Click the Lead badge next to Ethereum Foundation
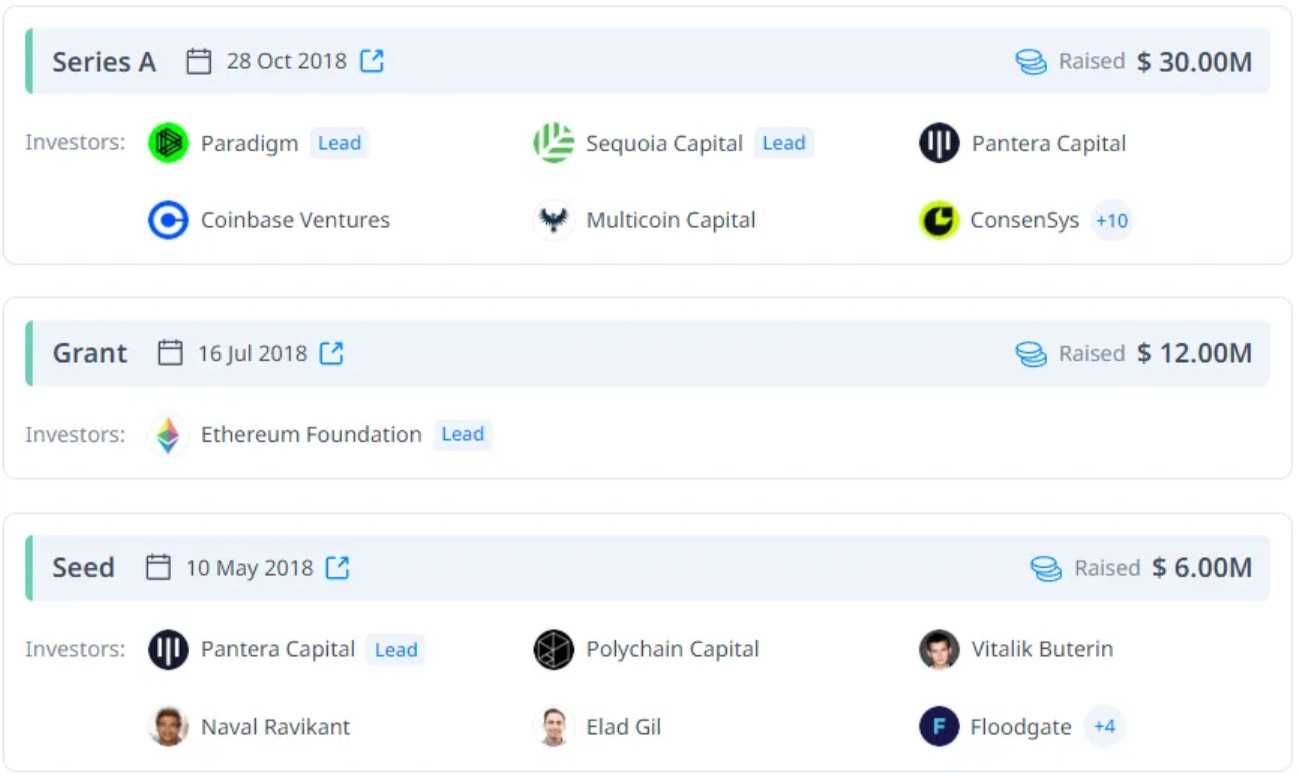Viewport: 1299px width, 776px height. pyautogui.click(x=463, y=434)
